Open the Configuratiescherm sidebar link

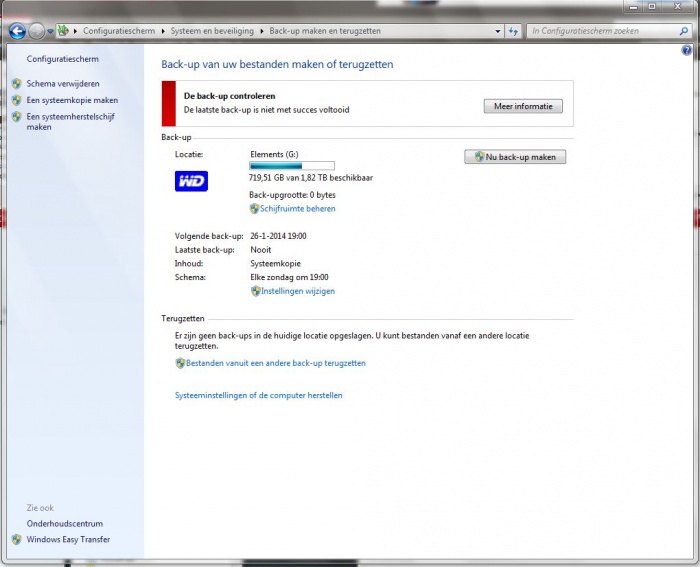coord(62,59)
